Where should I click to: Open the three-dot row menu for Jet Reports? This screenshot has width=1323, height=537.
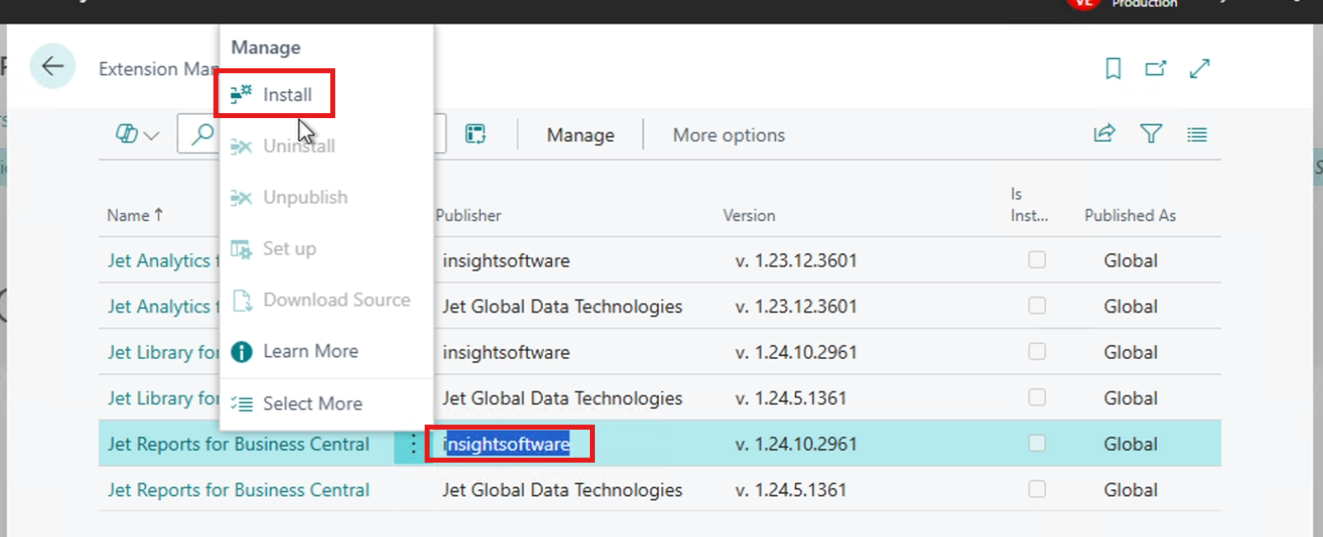413,444
